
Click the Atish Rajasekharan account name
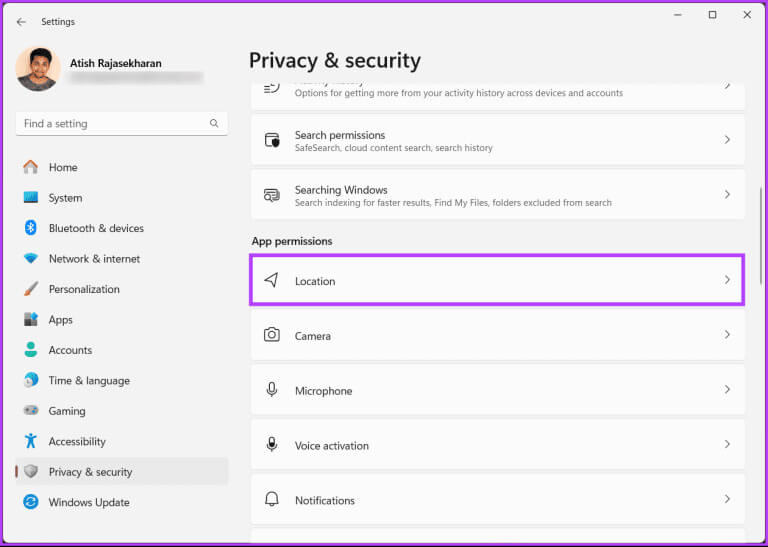point(116,64)
